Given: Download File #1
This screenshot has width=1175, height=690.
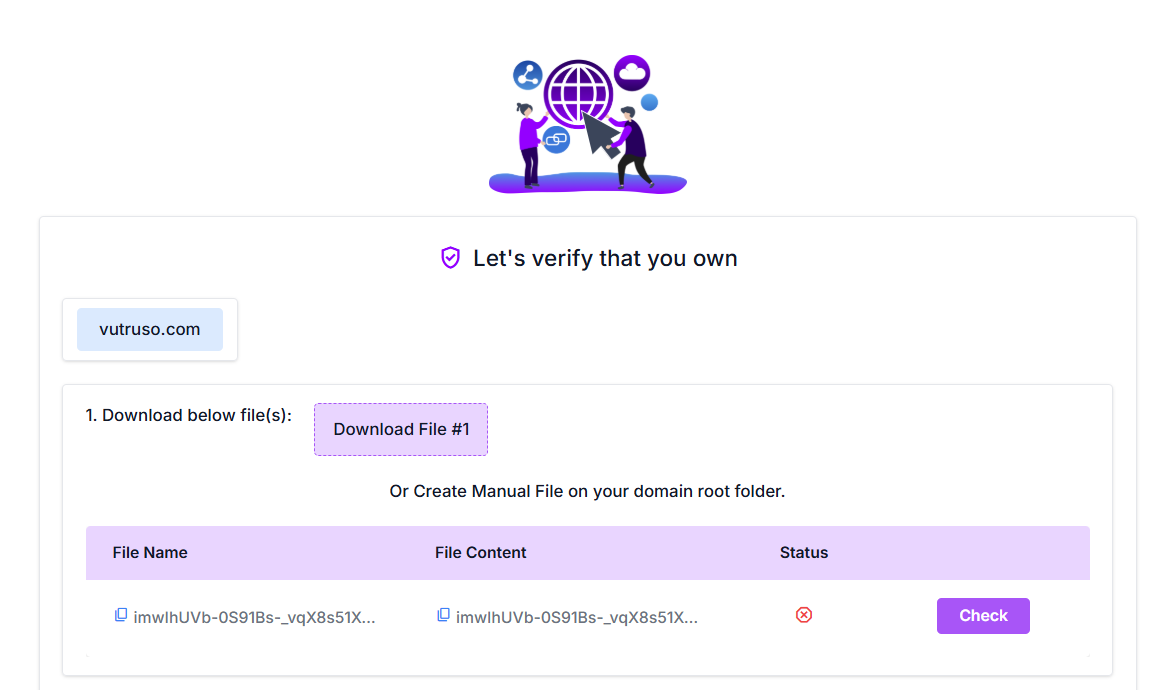Looking at the screenshot, I should [401, 429].
